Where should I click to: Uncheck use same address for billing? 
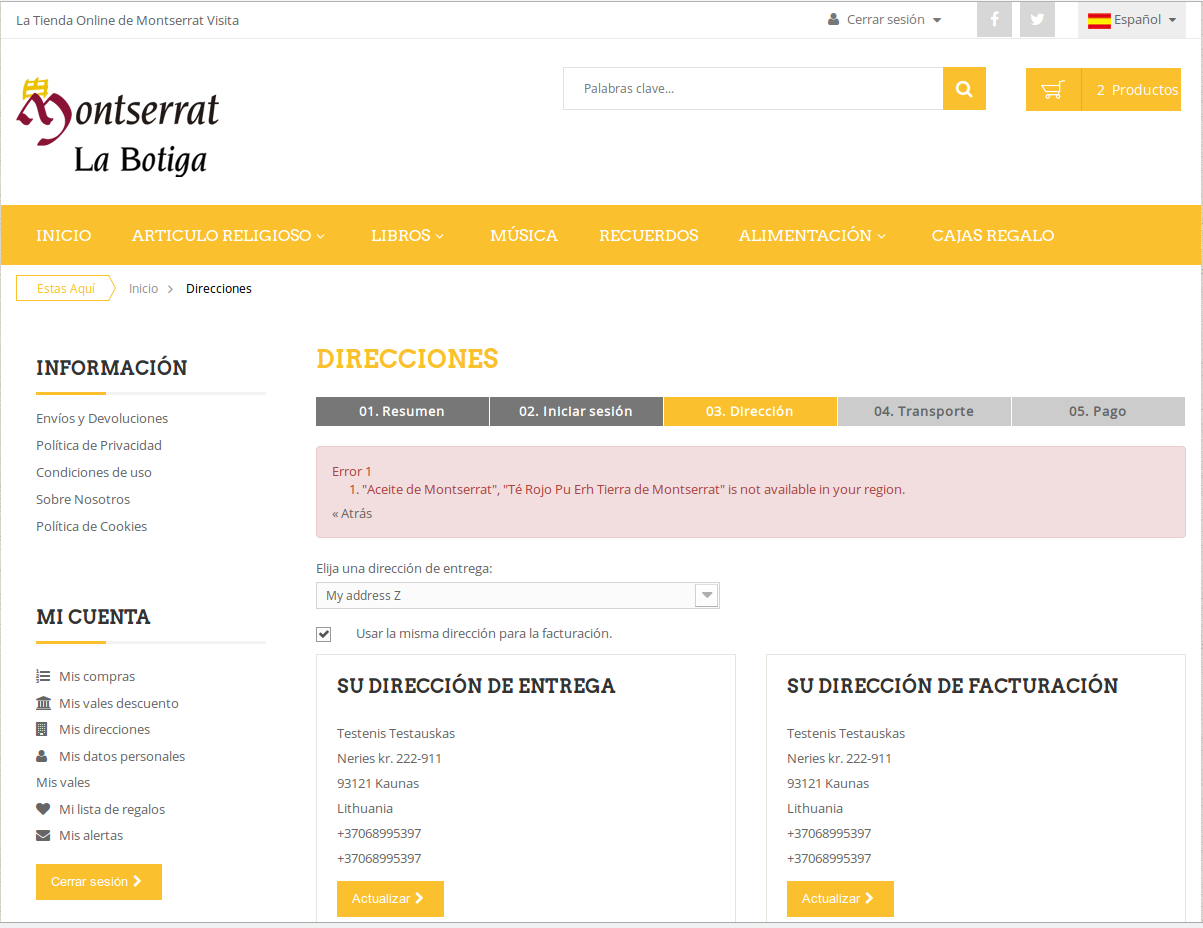(x=323, y=634)
